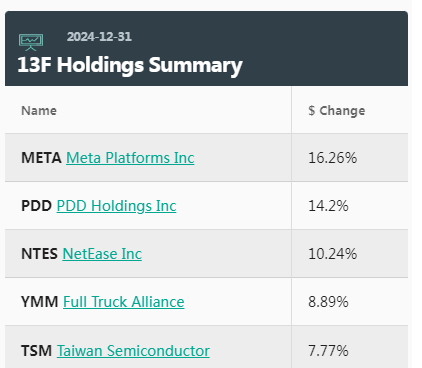
Task: Open the Meta Platforms Inc link
Action: 130,158
